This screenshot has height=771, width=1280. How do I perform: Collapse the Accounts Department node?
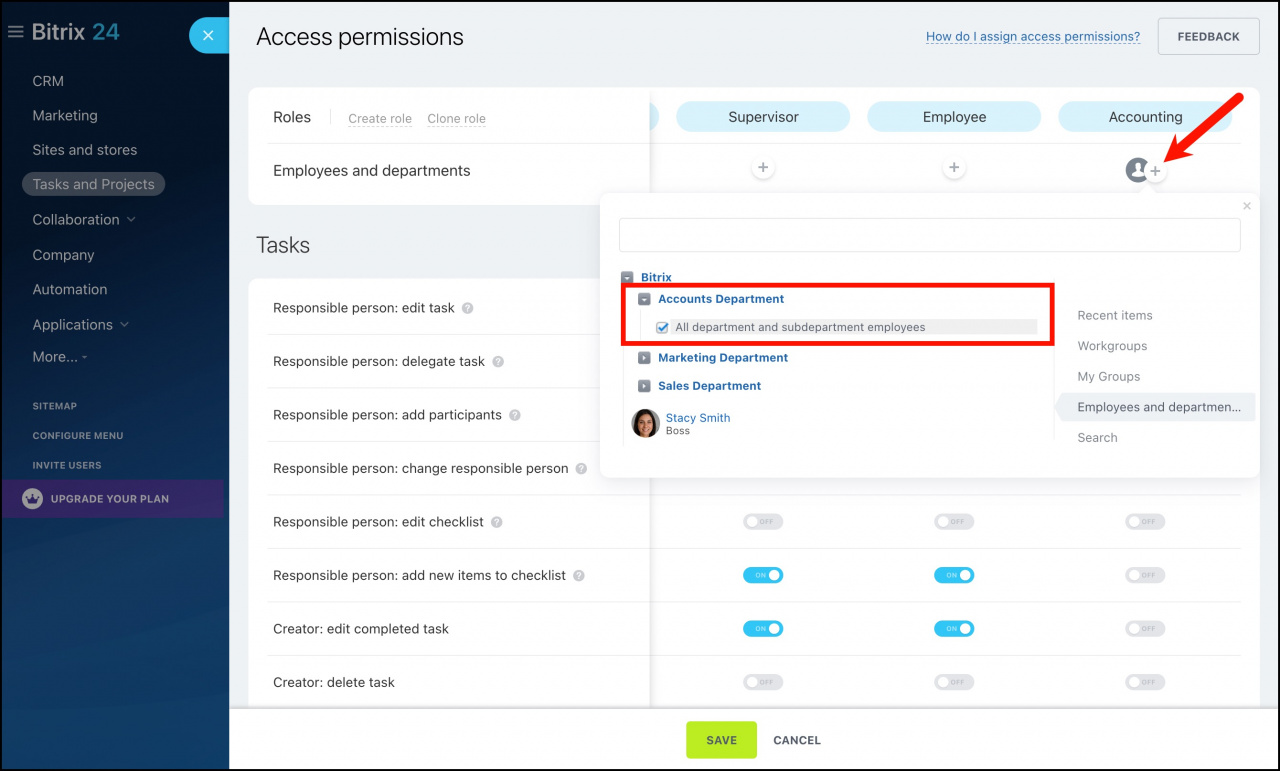[x=644, y=299]
